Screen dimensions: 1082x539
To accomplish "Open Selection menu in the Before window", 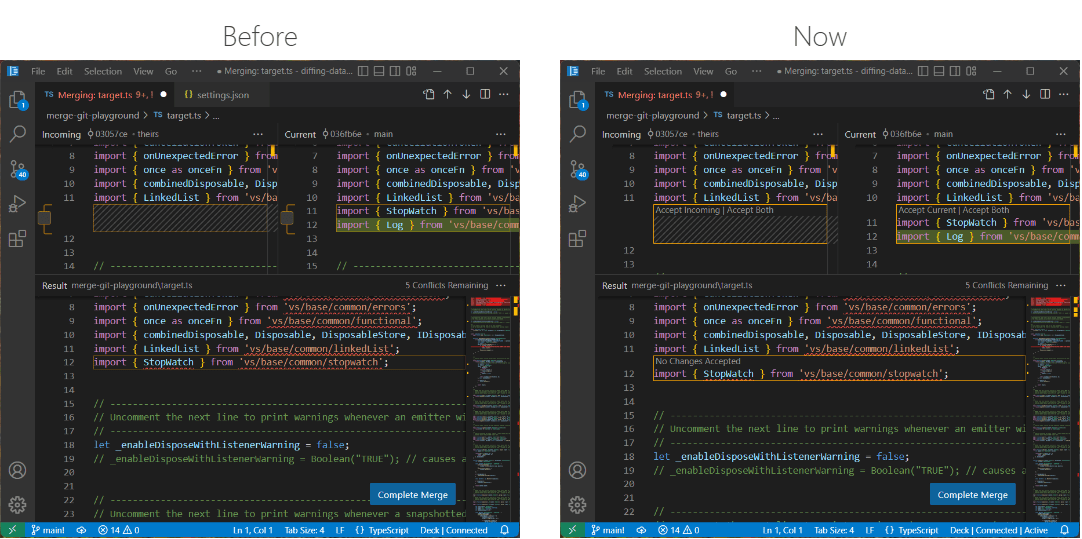I will (x=103, y=71).
